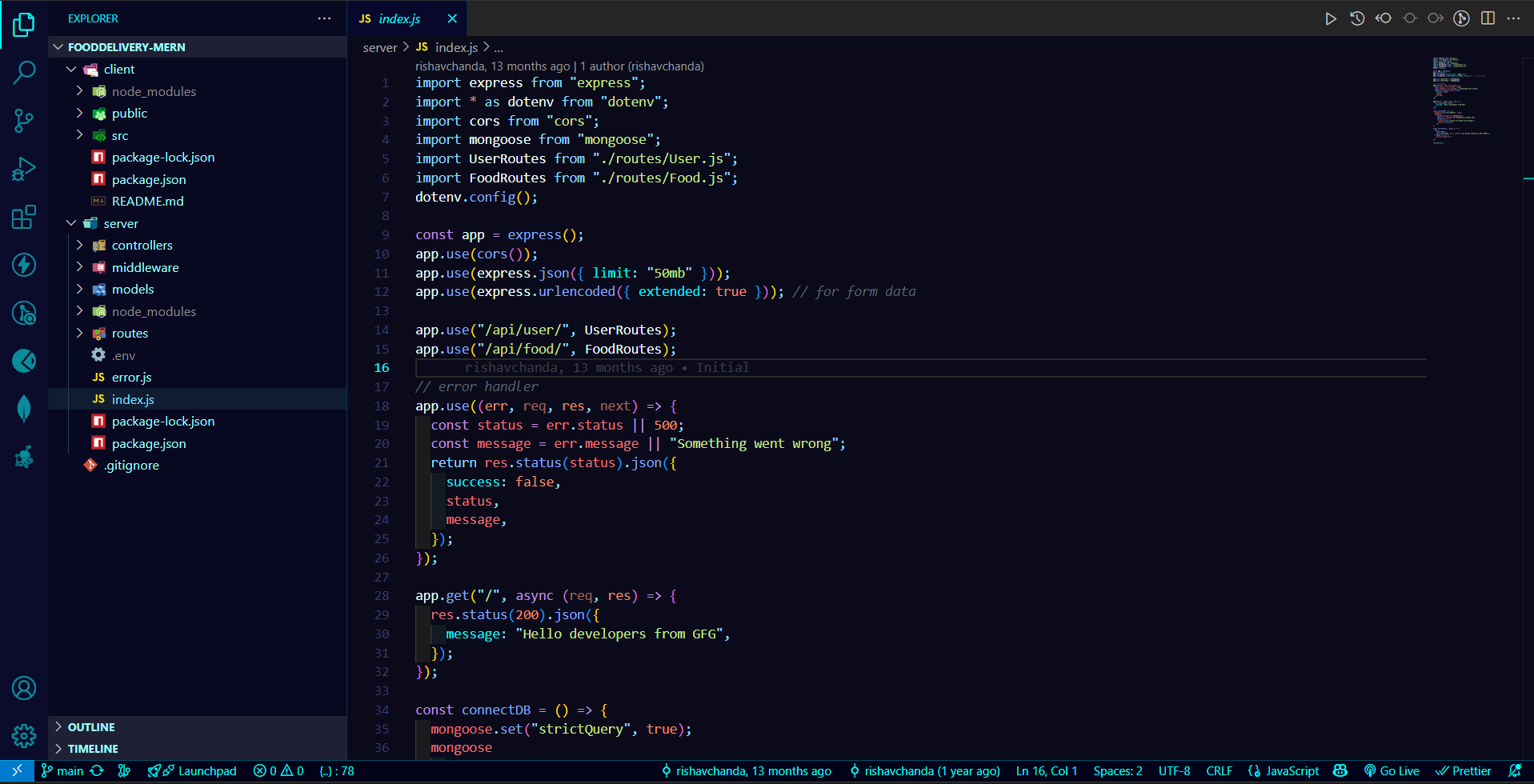Close the index.js tab
1534x784 pixels.
pos(452,18)
